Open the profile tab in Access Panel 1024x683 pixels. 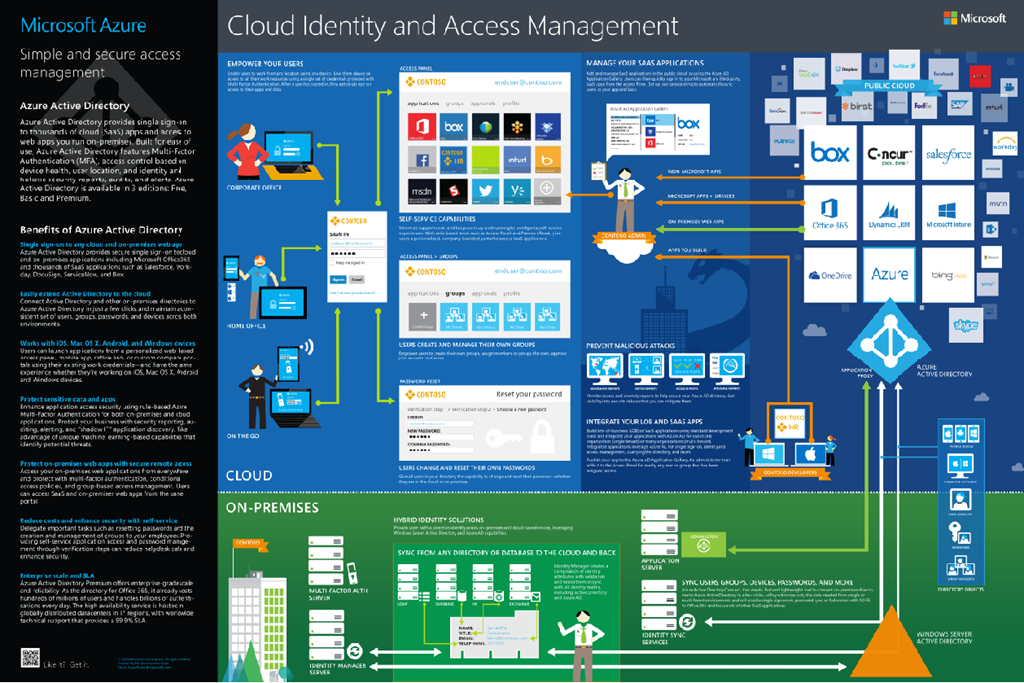[x=511, y=103]
